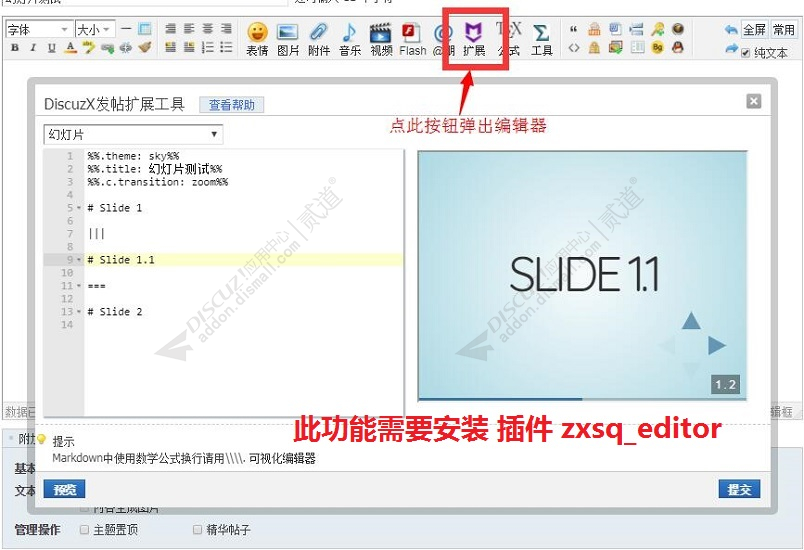Image resolution: width=804 pixels, height=550 pixels.
Task: Toggle bold formatting in editor toolbar
Action: pyautogui.click(x=15, y=48)
